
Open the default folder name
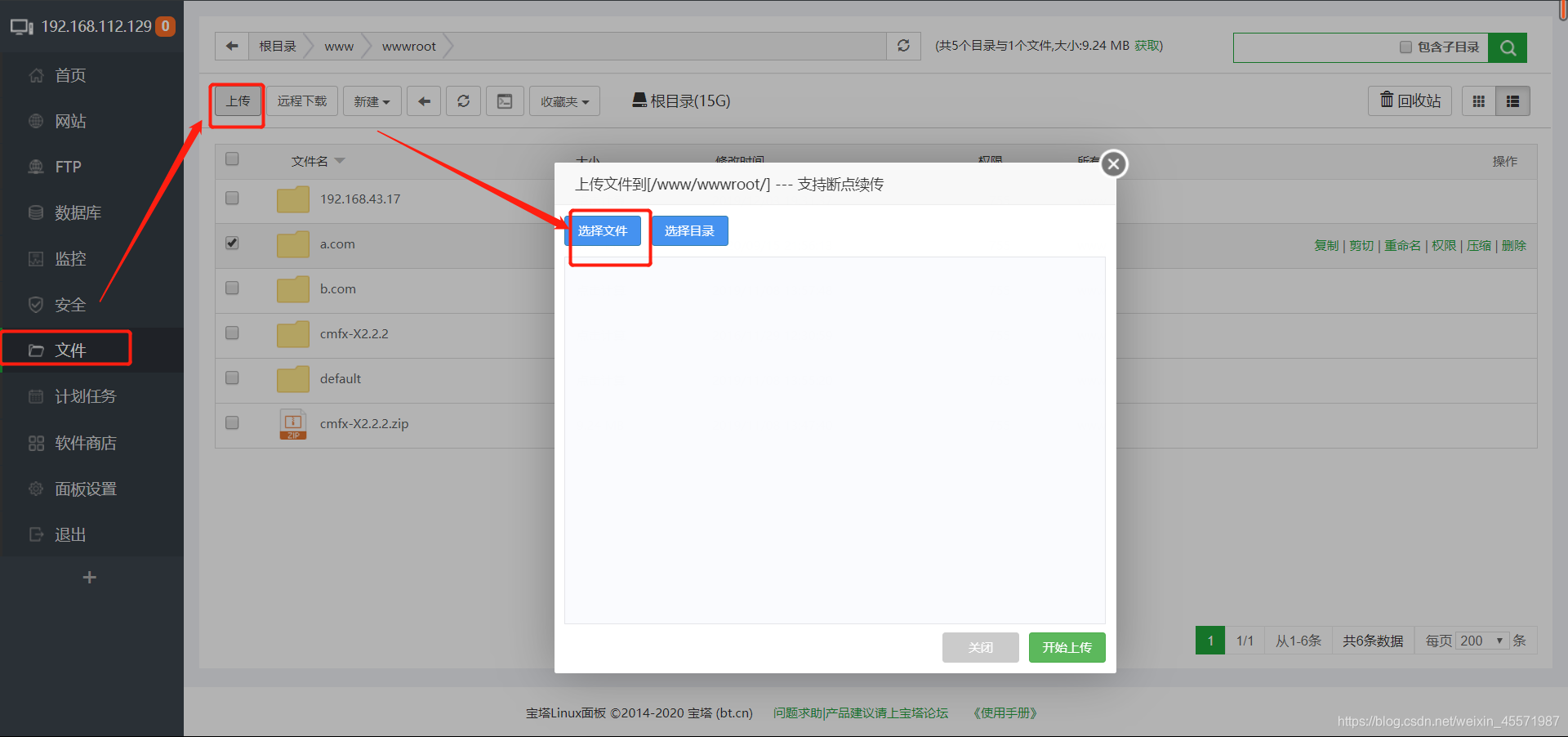[341, 379]
